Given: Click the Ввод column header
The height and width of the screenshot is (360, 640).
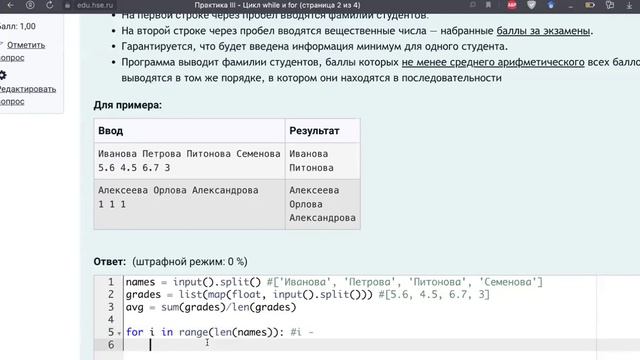Looking at the screenshot, I should pos(189,131).
